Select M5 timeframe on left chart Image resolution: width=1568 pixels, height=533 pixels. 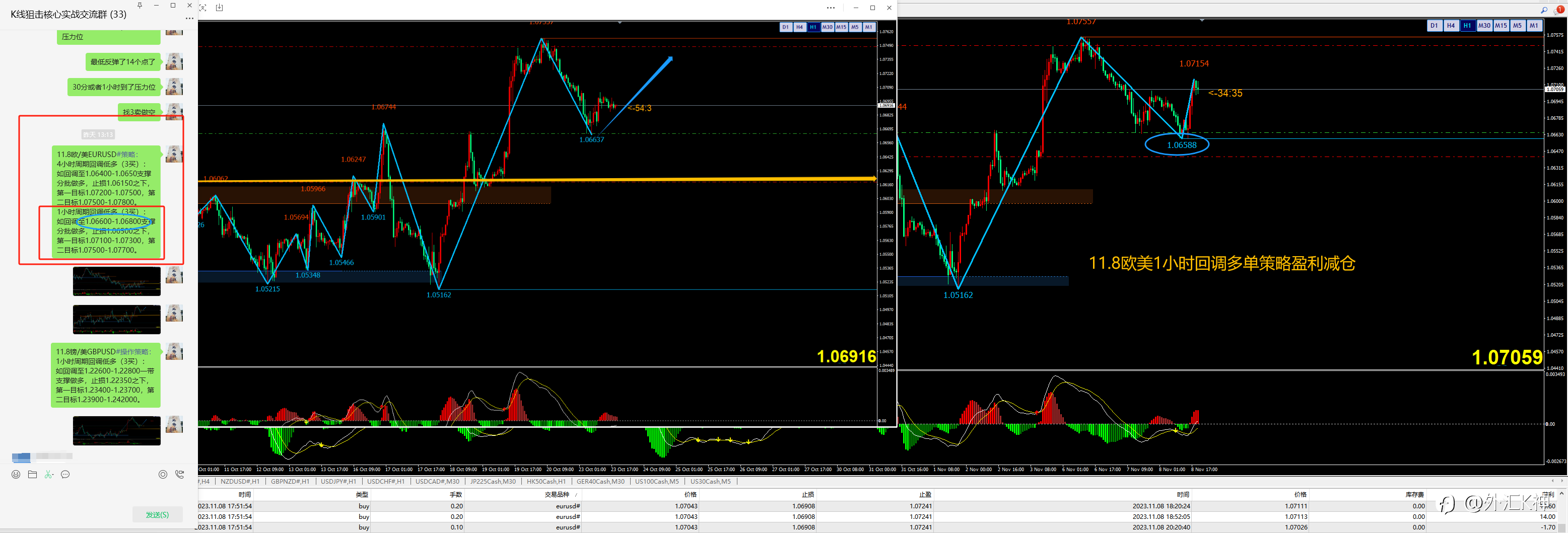855,27
